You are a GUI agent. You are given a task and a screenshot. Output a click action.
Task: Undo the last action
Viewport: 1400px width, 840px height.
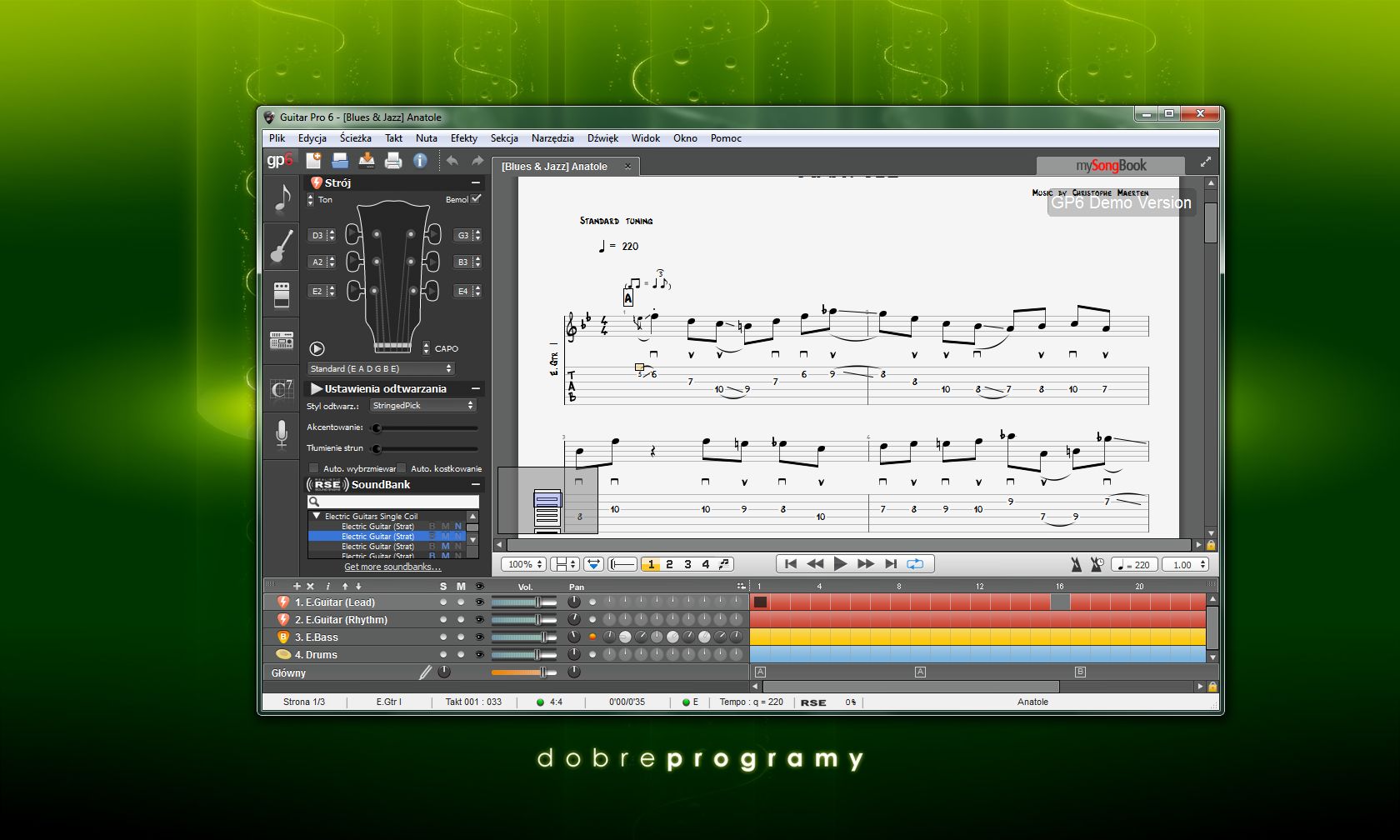pos(452,160)
